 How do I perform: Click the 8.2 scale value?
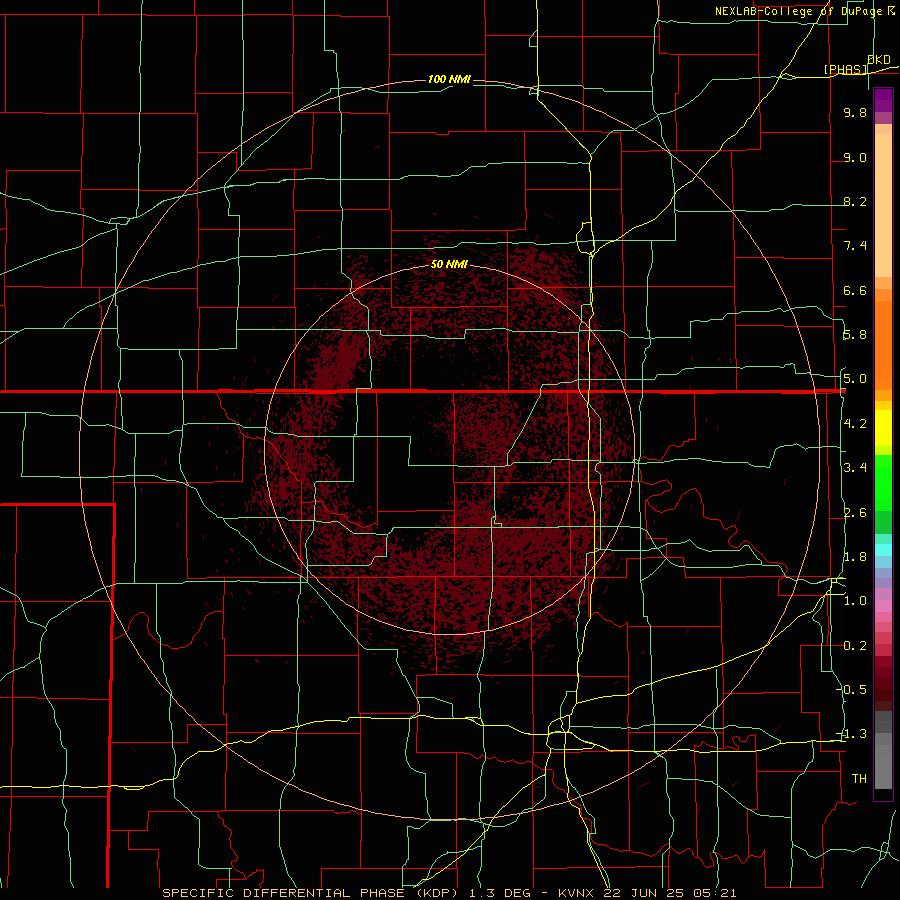point(855,201)
